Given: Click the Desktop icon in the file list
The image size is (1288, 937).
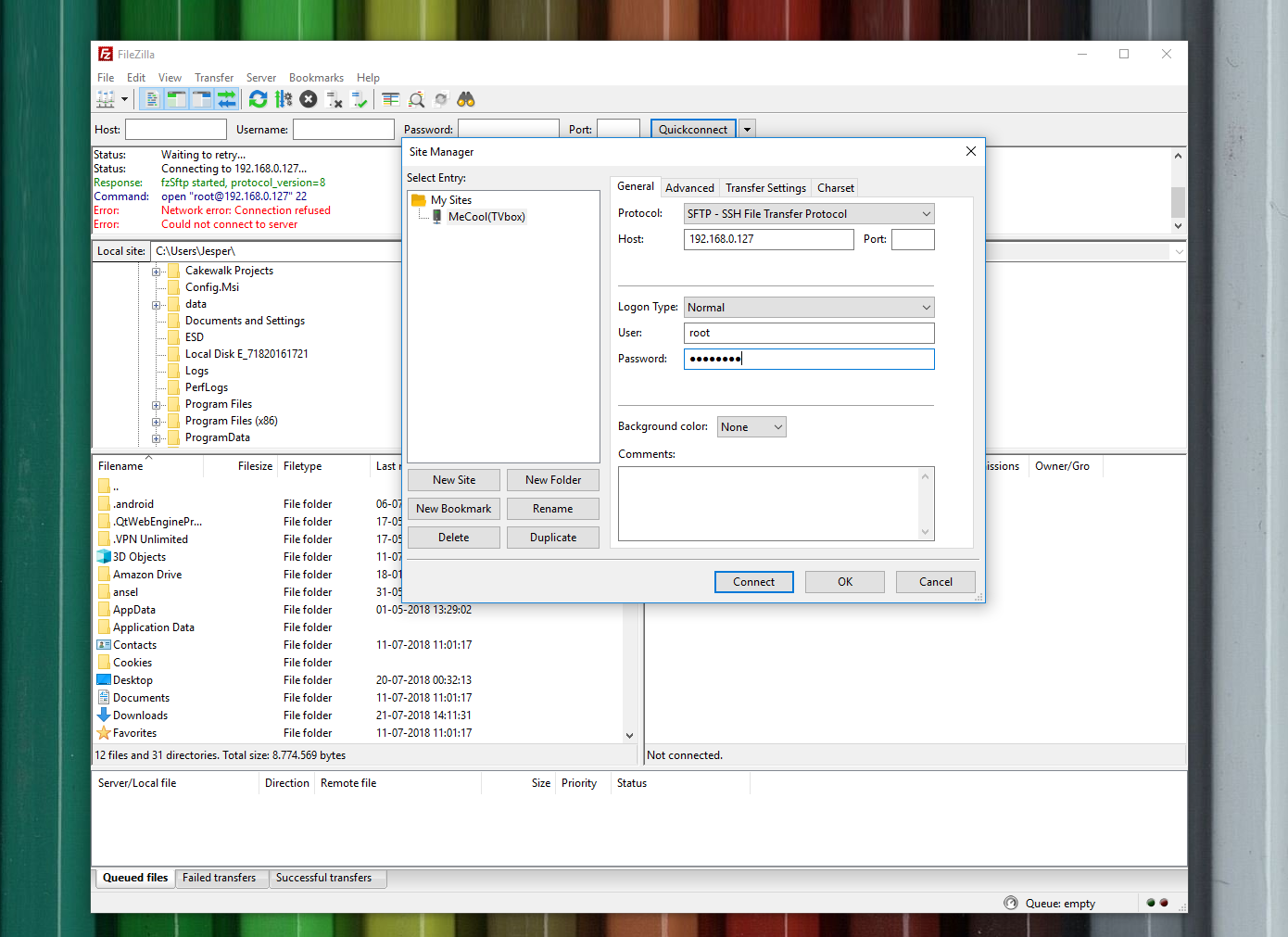Looking at the screenshot, I should 104,680.
